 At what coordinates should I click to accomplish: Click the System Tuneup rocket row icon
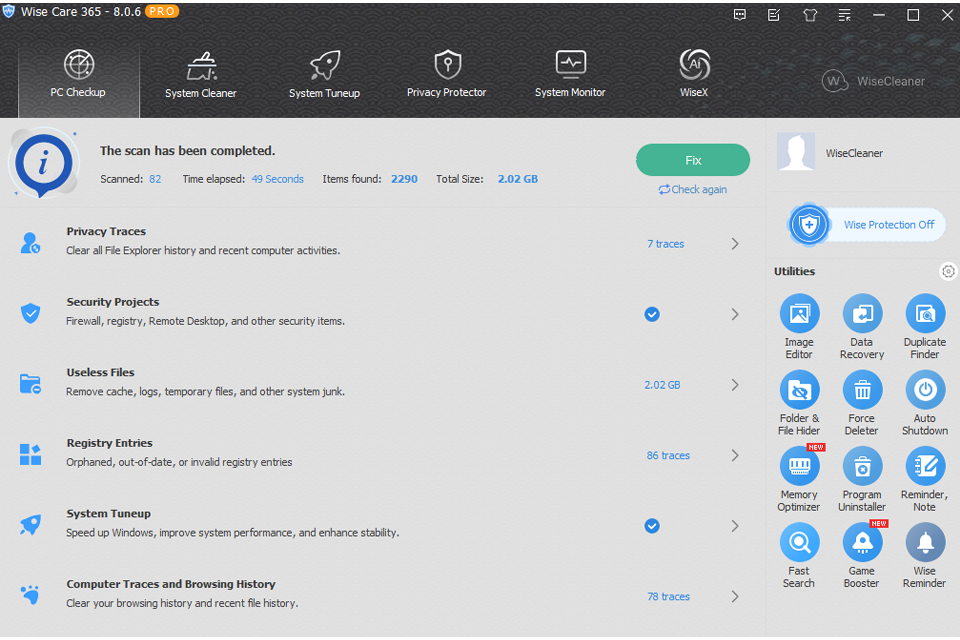tap(30, 525)
